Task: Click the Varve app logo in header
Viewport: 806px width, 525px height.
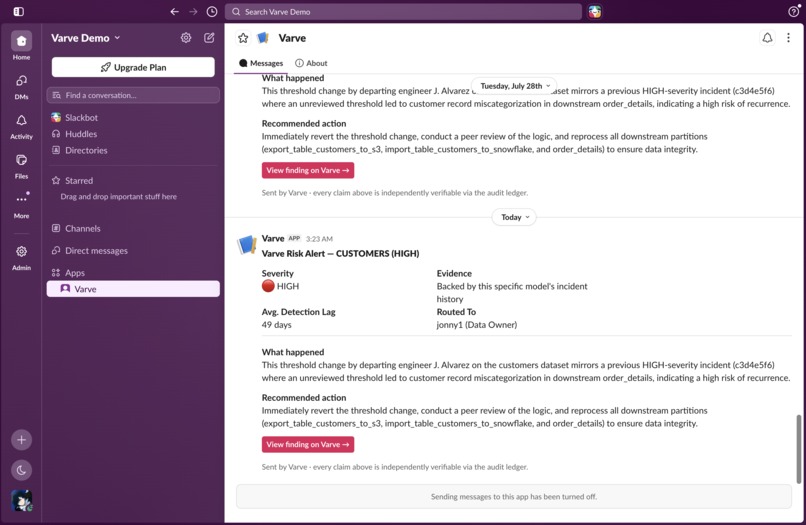Action: pos(263,38)
